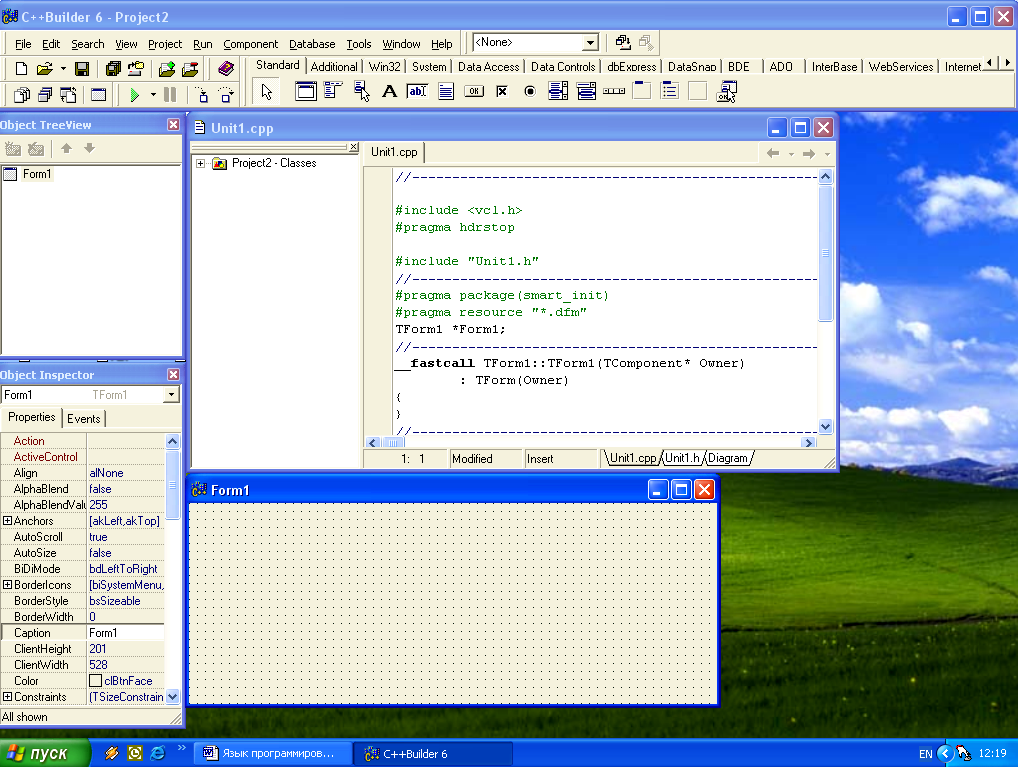Click the Caption property value field
Image resolution: width=1018 pixels, height=767 pixels.
pos(126,633)
